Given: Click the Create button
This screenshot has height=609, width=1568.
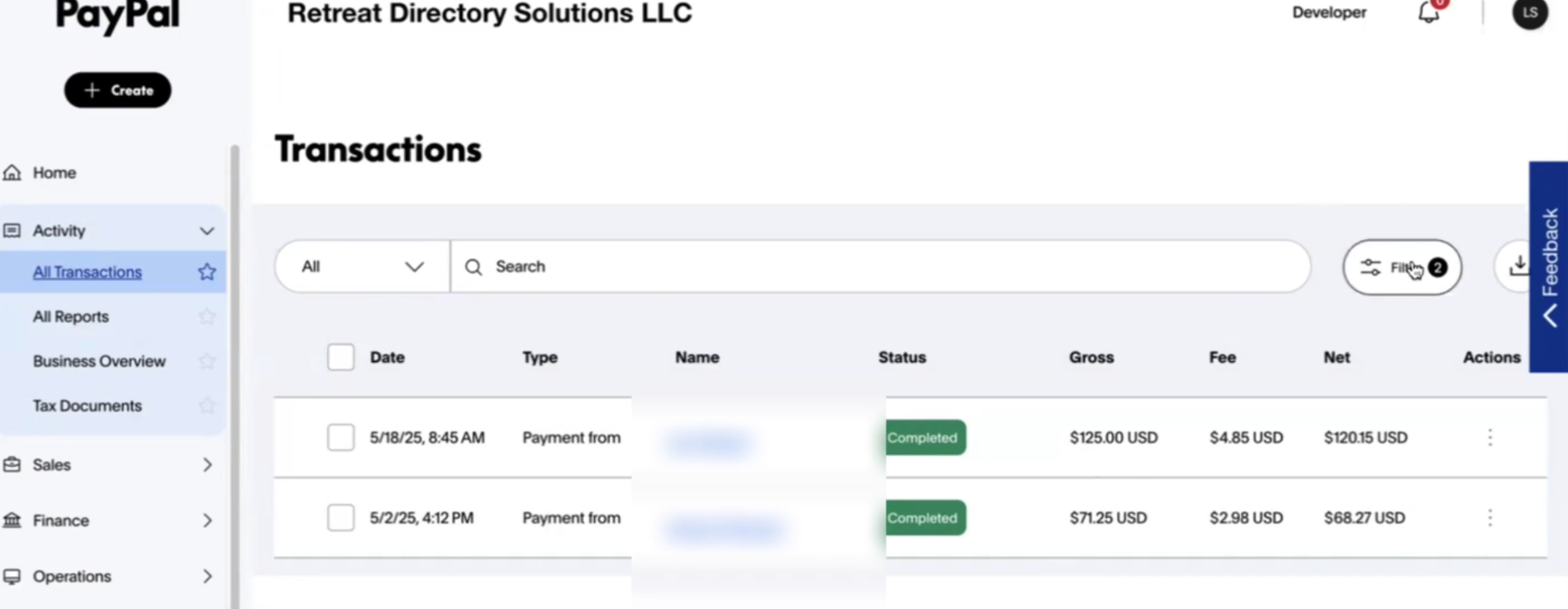Looking at the screenshot, I should [118, 90].
